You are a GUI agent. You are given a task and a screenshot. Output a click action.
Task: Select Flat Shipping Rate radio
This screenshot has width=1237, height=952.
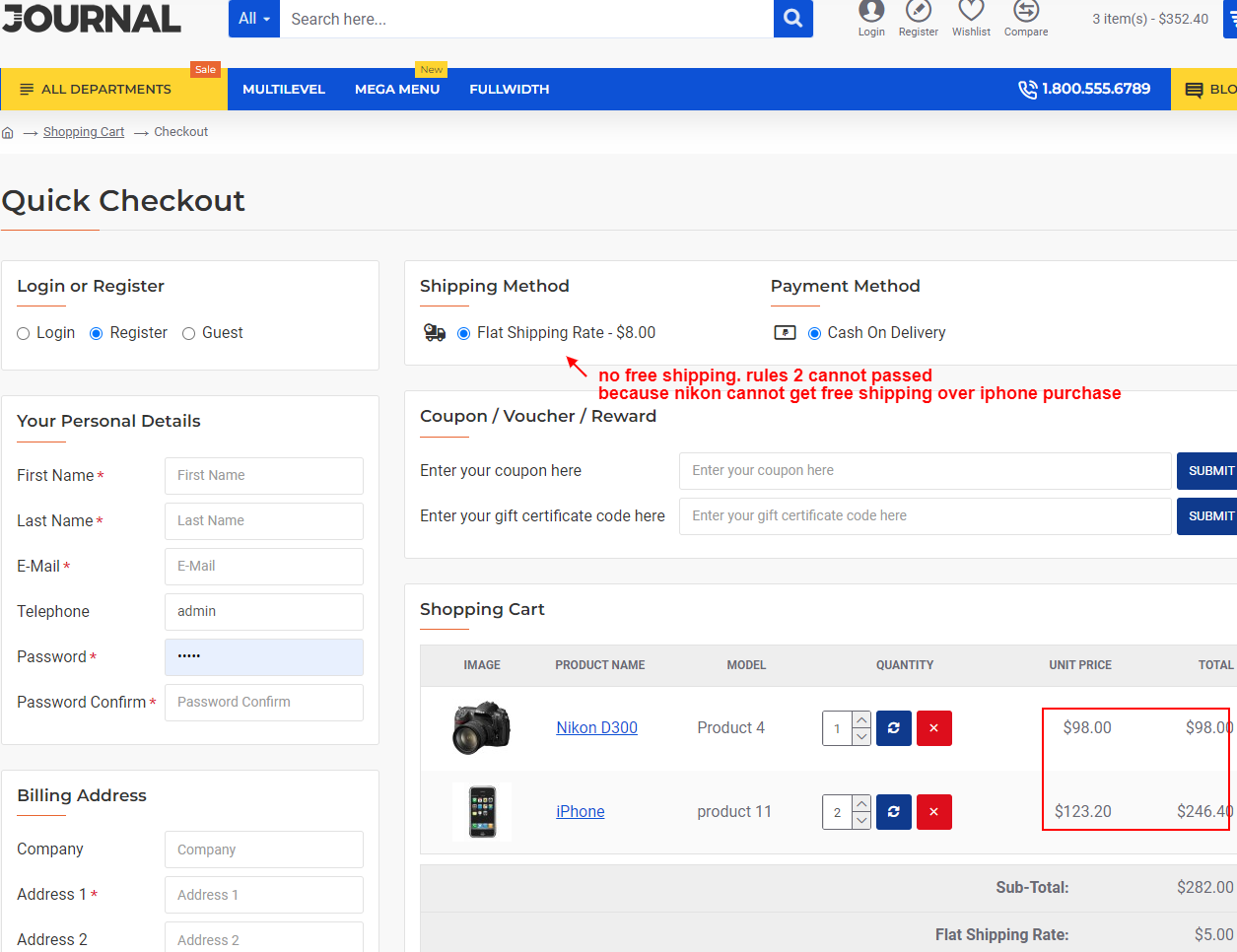pos(464,334)
